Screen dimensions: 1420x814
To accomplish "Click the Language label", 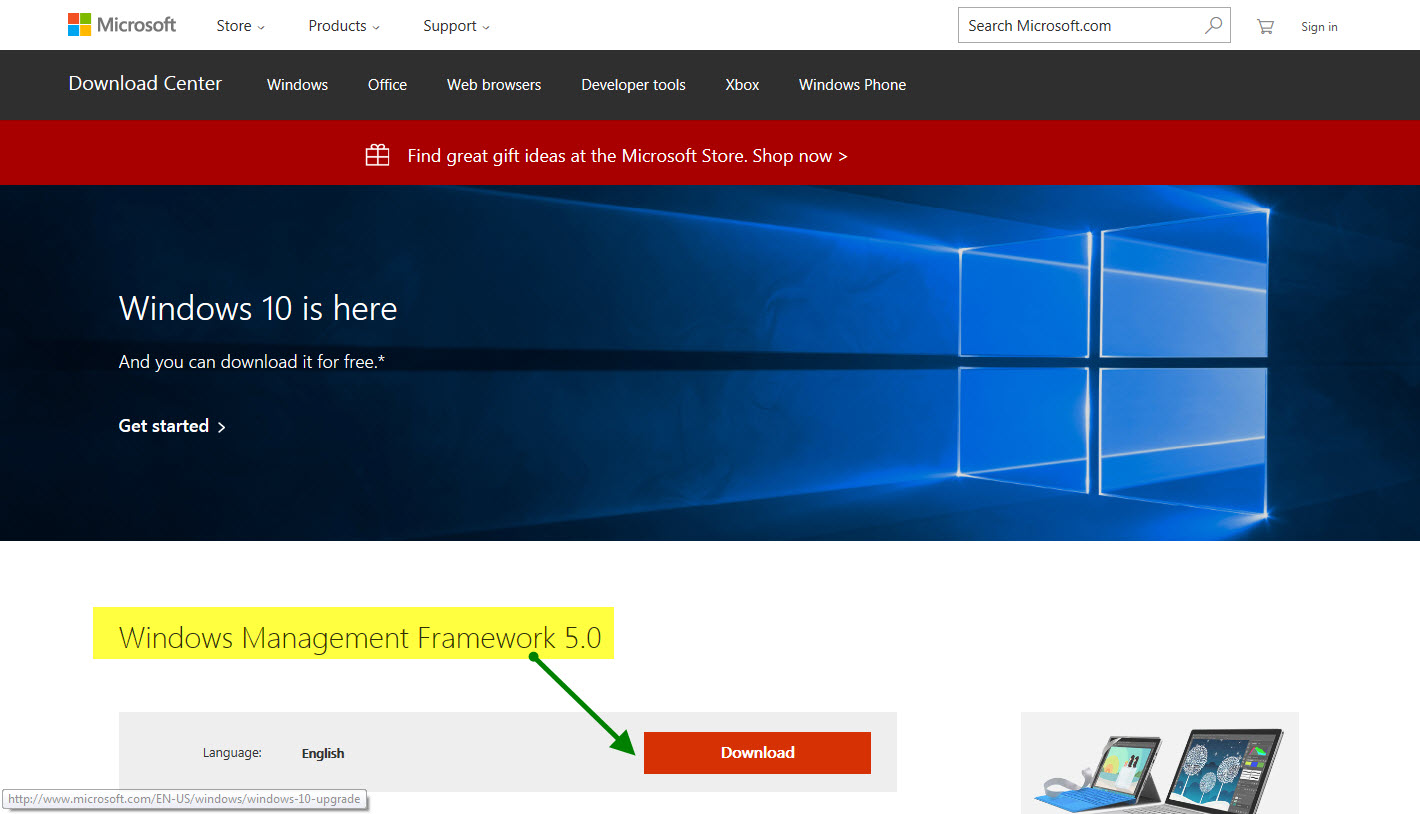I will [x=232, y=753].
